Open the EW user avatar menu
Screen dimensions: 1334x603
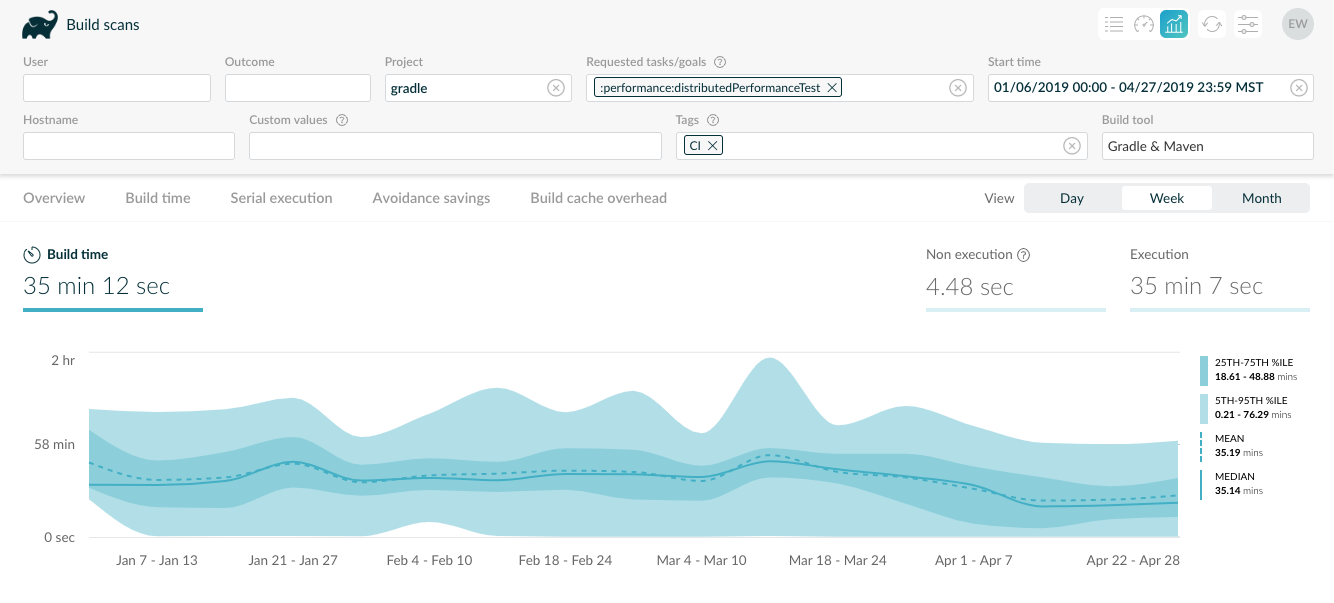click(1297, 24)
